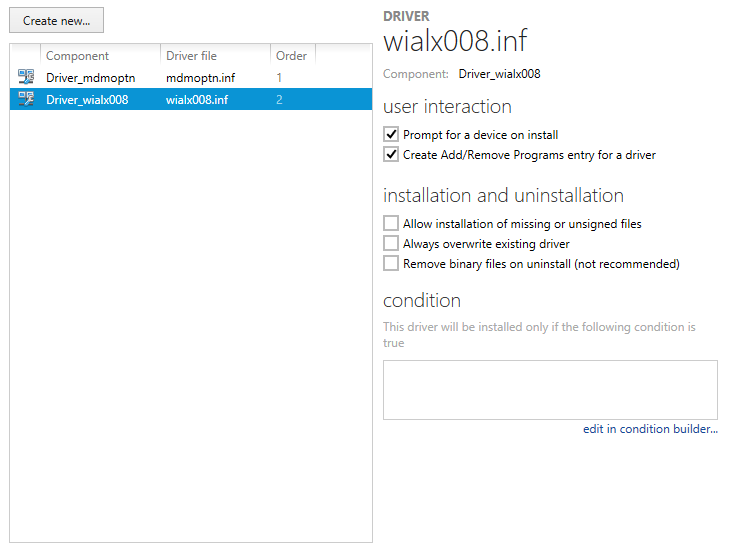
Task: Click order number 1 for Driver_mdmoptn
Action: point(279,77)
